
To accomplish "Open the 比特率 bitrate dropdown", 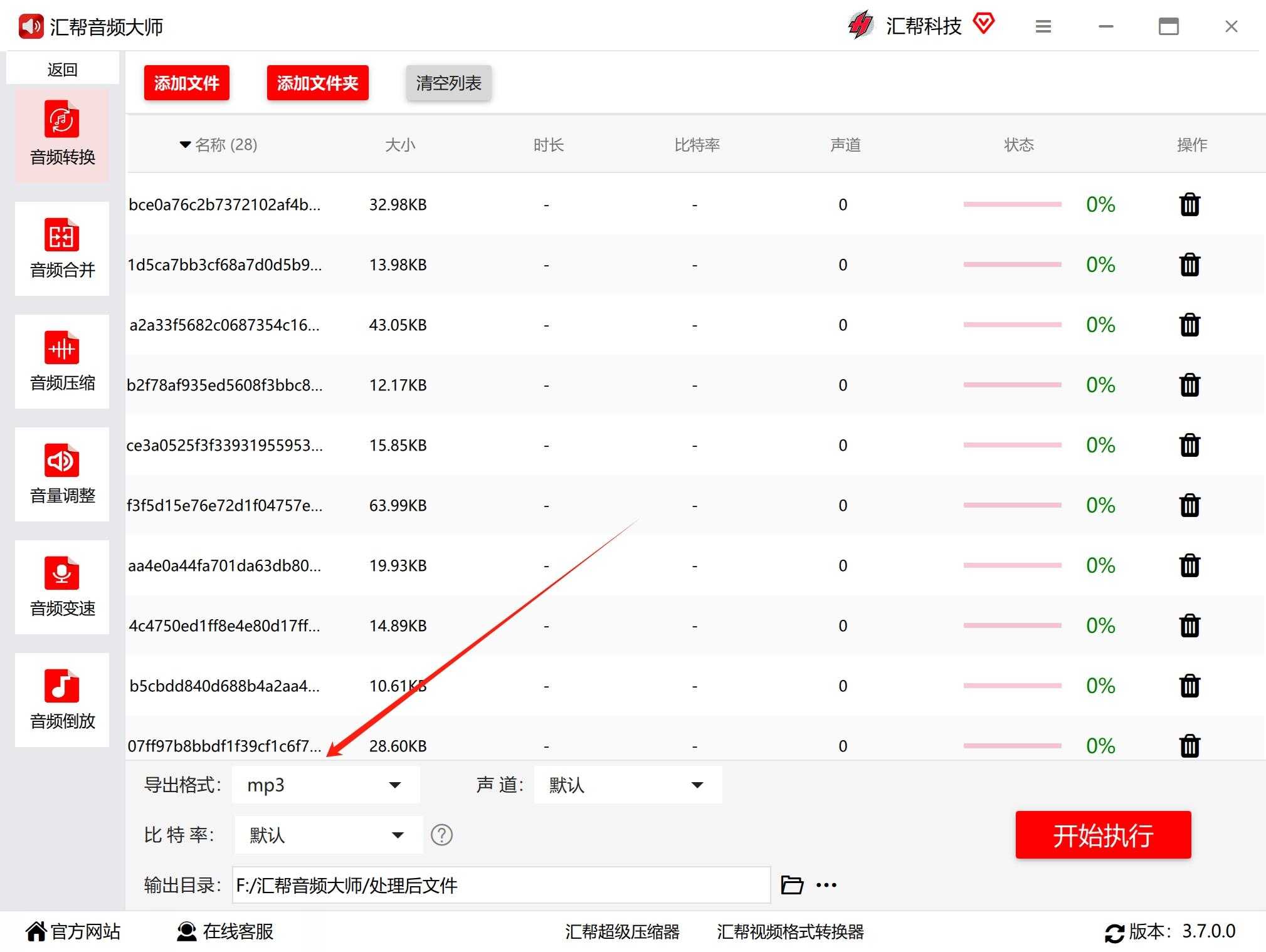I will 328,835.
